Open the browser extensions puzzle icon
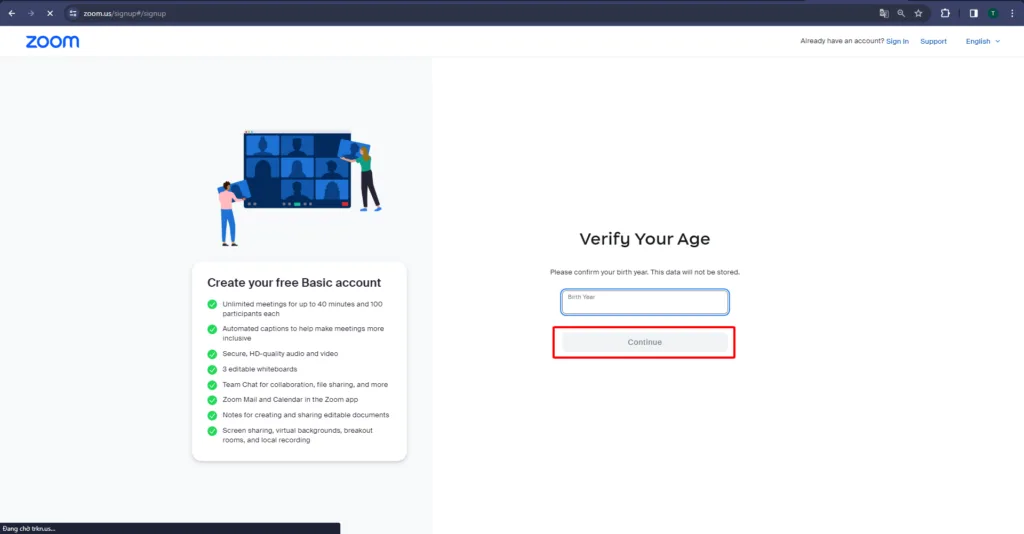 pyautogui.click(x=945, y=13)
